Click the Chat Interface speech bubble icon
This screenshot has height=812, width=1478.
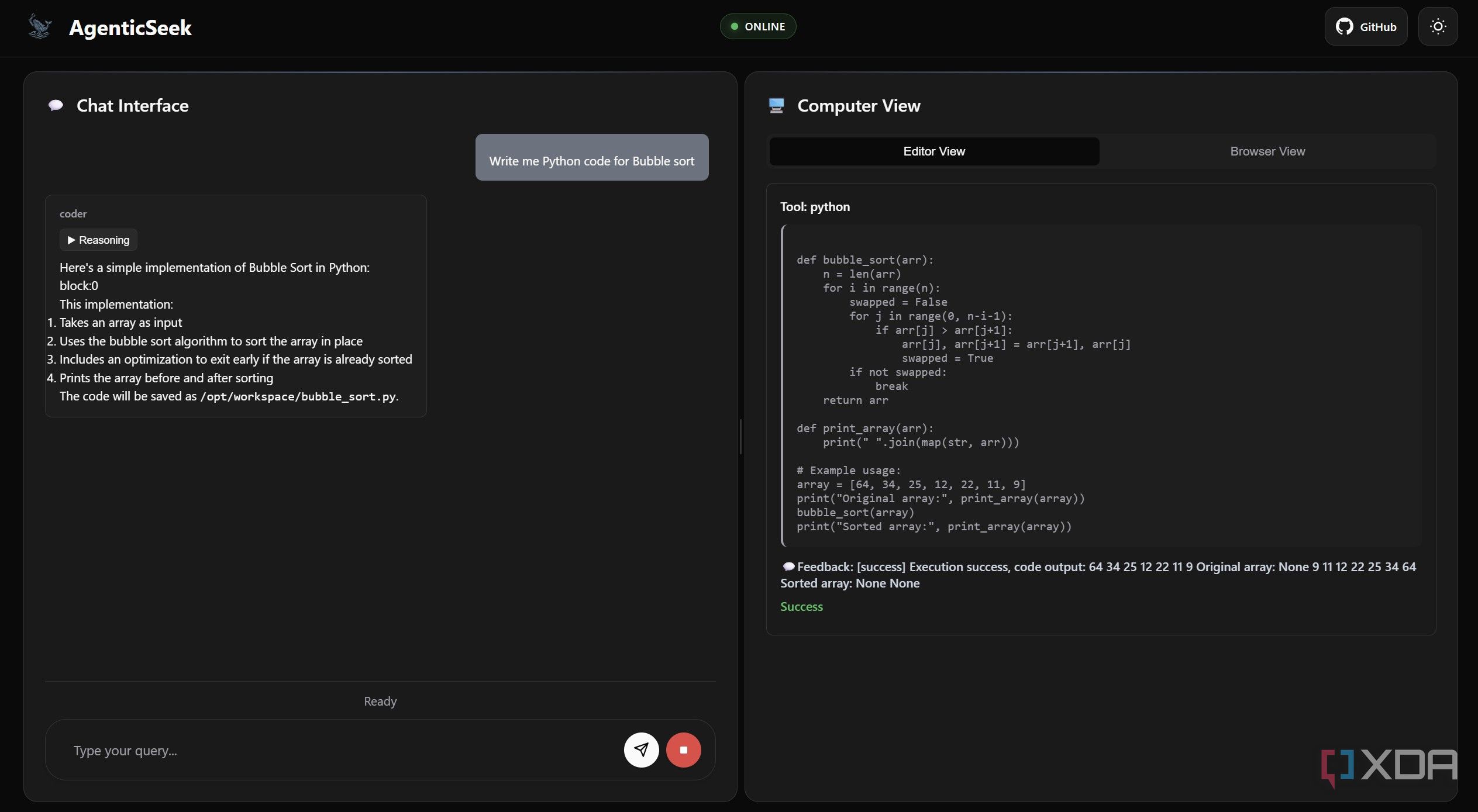tap(56, 106)
